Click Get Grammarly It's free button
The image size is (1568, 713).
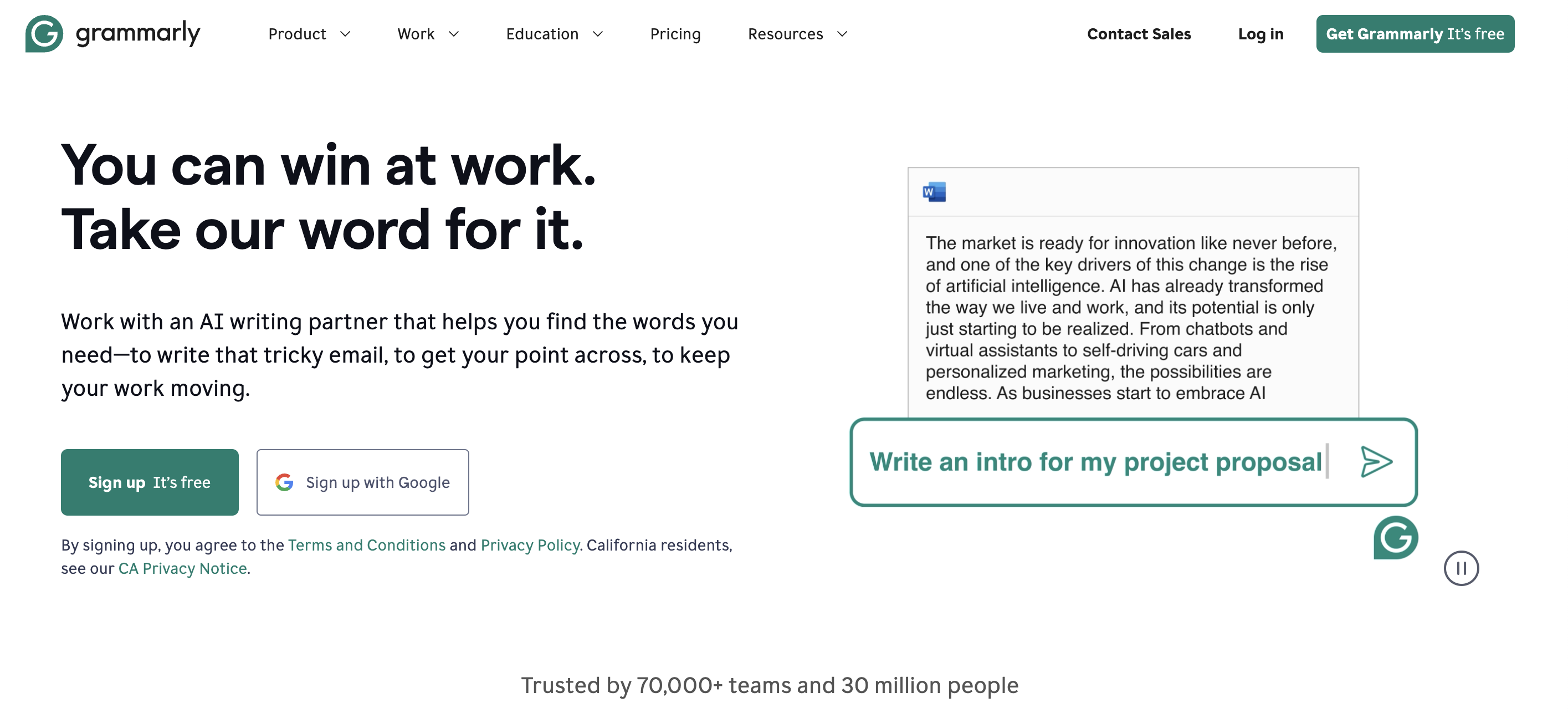pyautogui.click(x=1415, y=33)
